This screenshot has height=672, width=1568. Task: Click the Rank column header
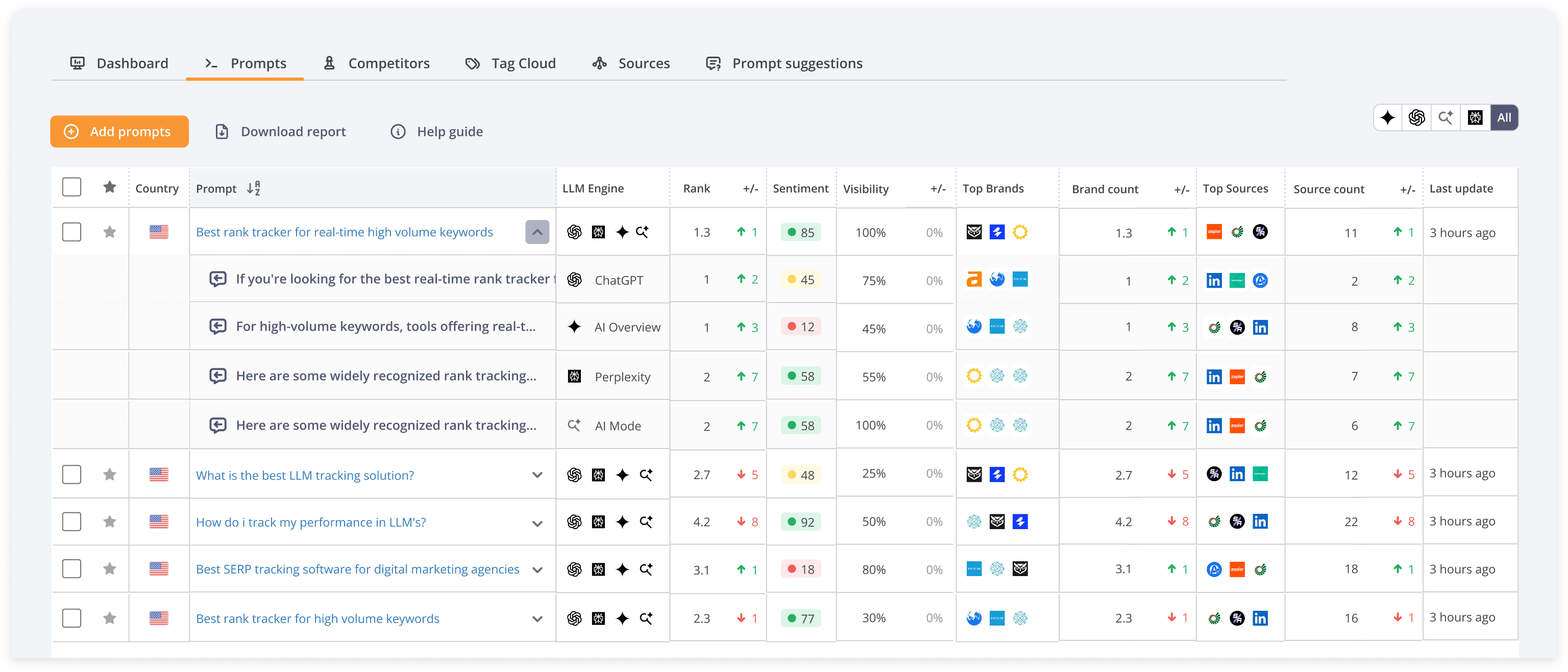696,188
